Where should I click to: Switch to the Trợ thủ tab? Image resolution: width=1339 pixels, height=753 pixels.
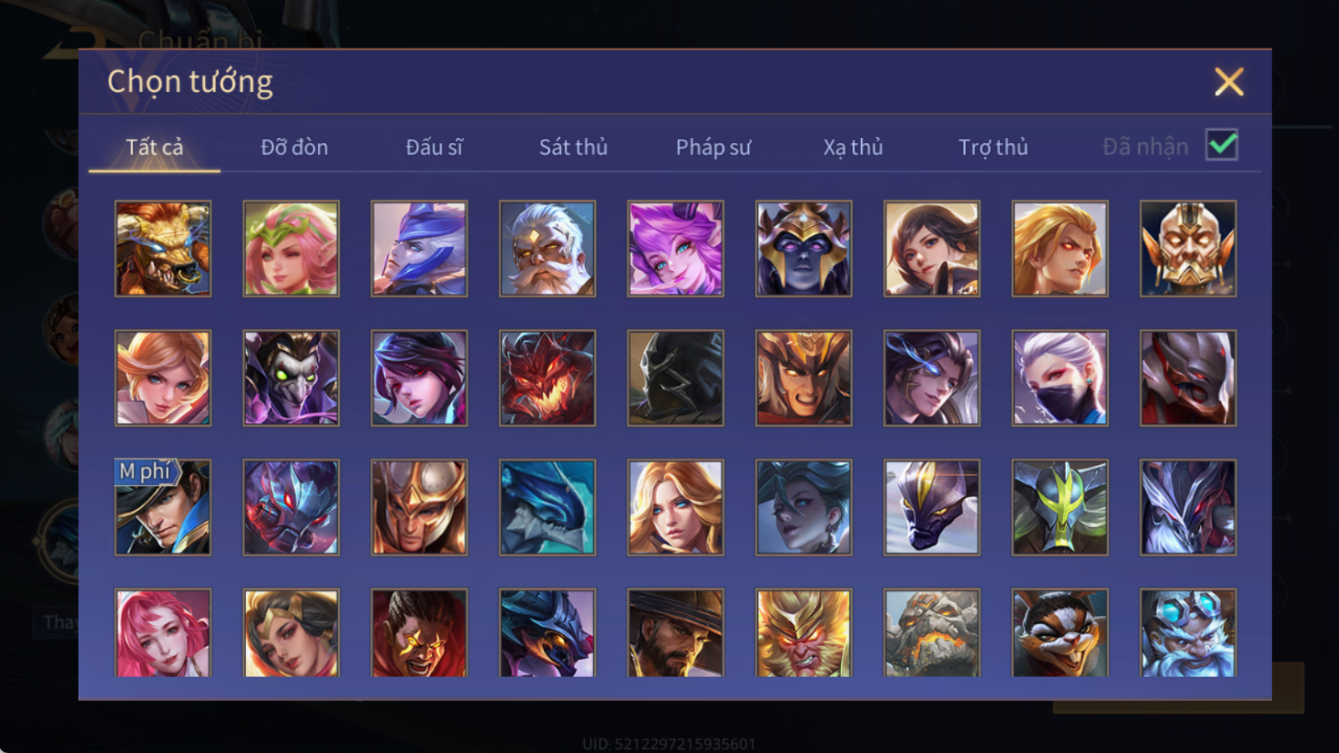pyautogui.click(x=993, y=147)
